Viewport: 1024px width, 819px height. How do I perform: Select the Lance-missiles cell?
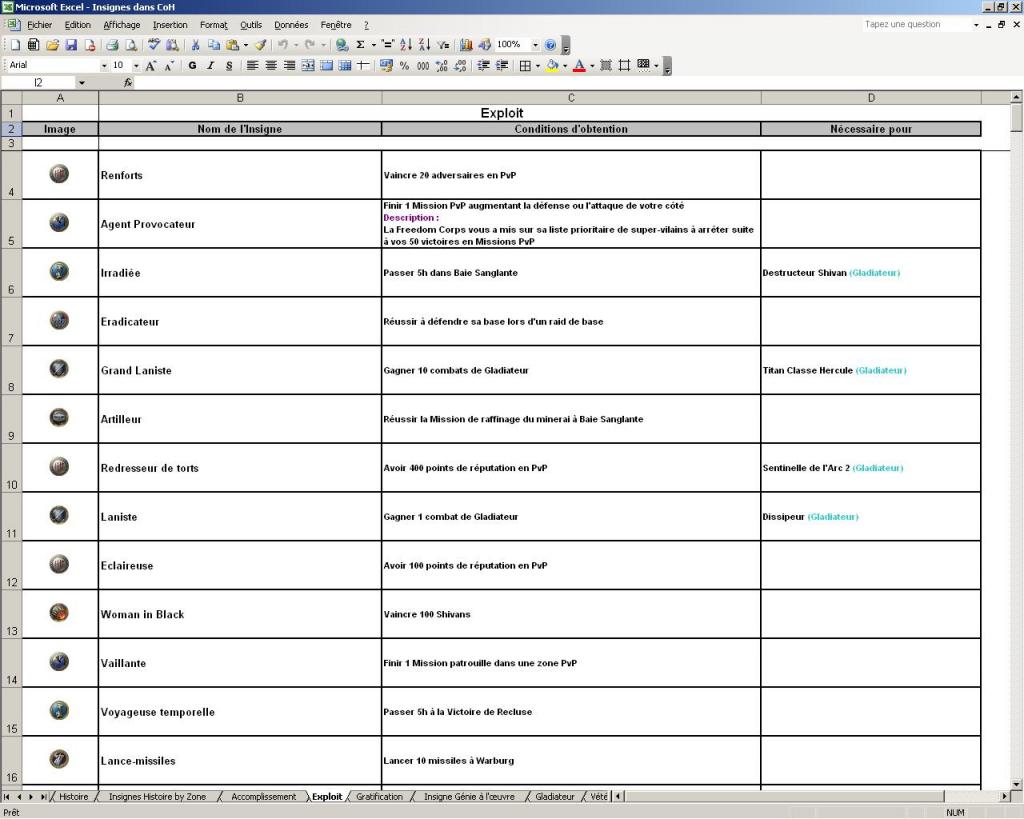click(x=240, y=760)
